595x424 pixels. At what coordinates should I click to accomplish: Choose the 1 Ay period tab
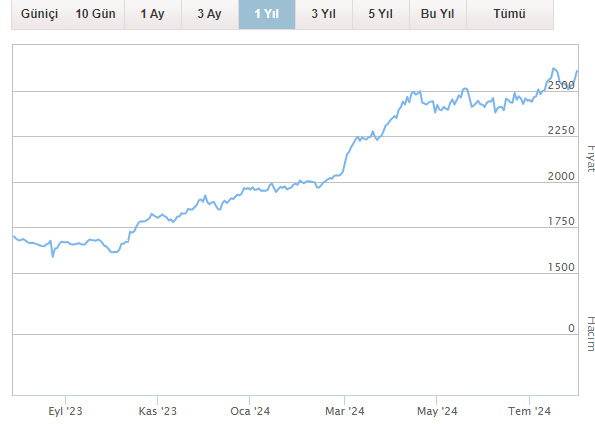153,14
